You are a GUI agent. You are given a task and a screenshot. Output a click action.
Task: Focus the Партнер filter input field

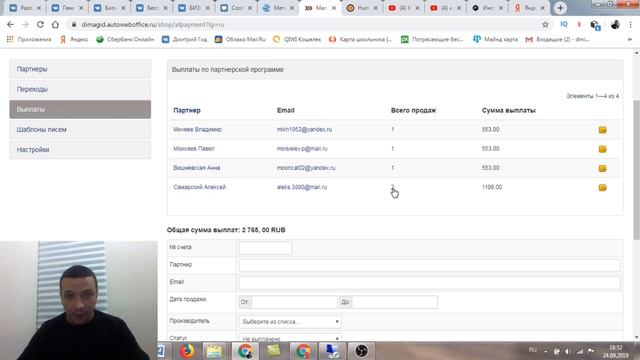(429, 265)
